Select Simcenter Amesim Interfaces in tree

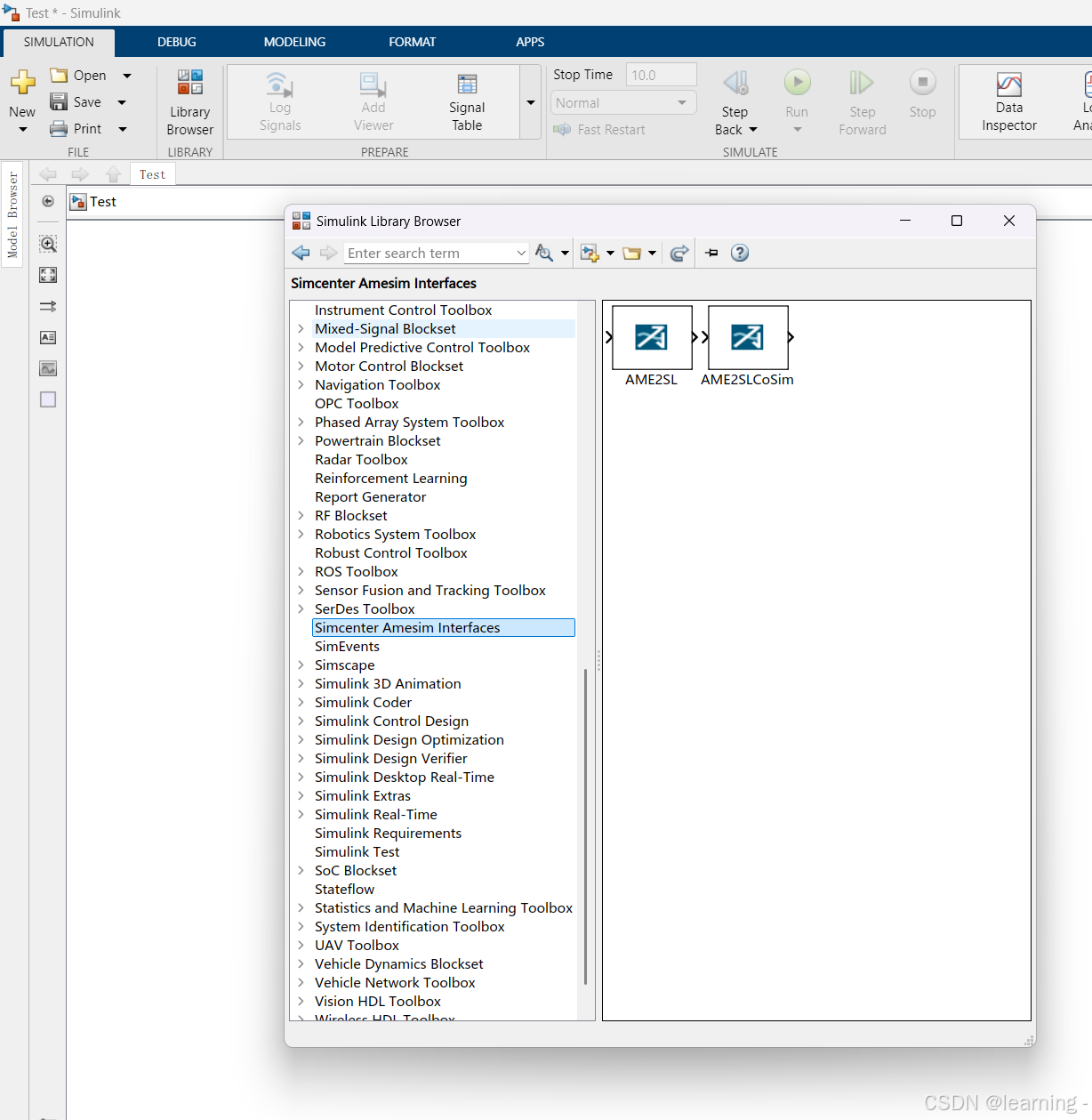pos(443,627)
